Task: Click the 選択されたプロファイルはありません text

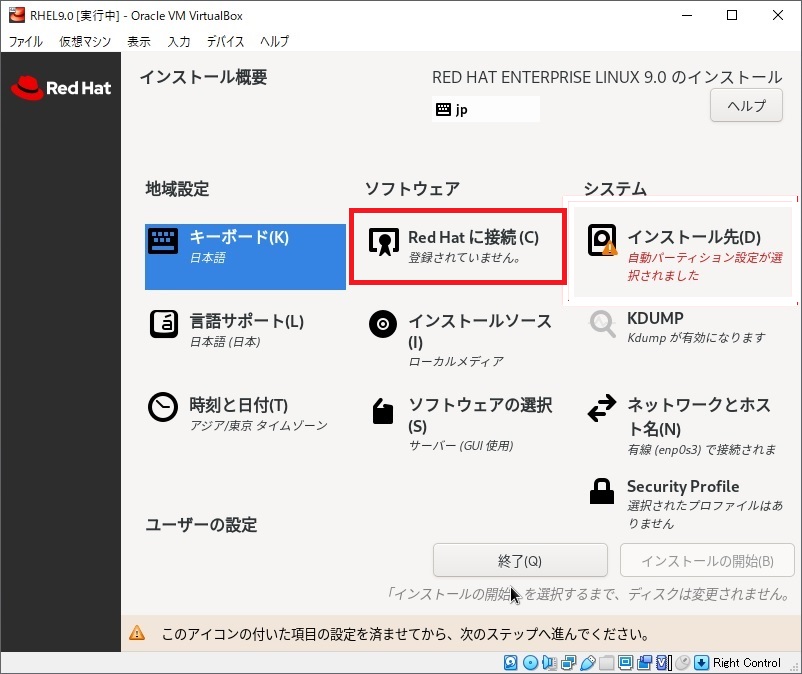Action: tap(705, 514)
